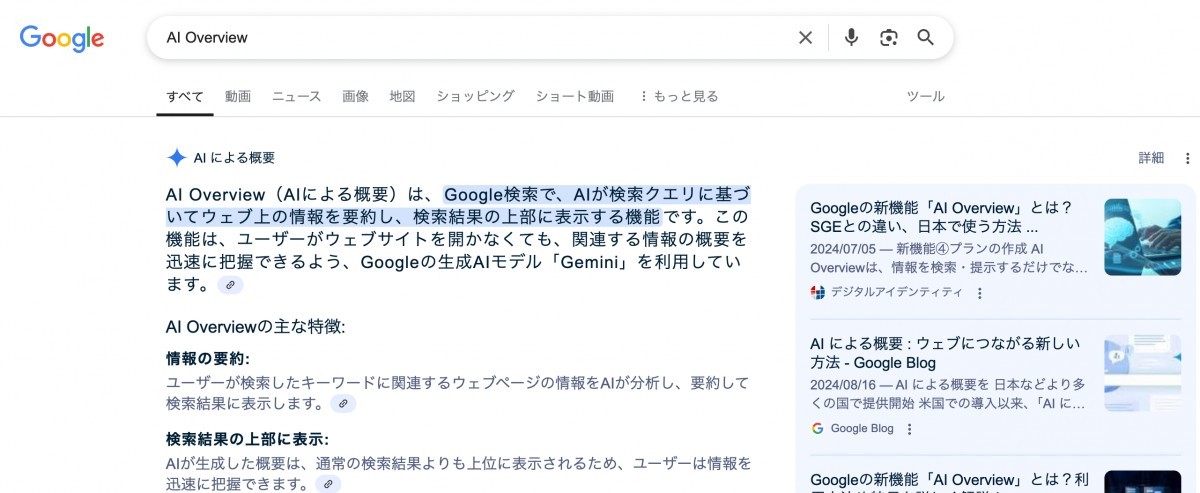Click source link icon under 検索結果の上部に表示
The image size is (1200, 493).
tap(328, 484)
